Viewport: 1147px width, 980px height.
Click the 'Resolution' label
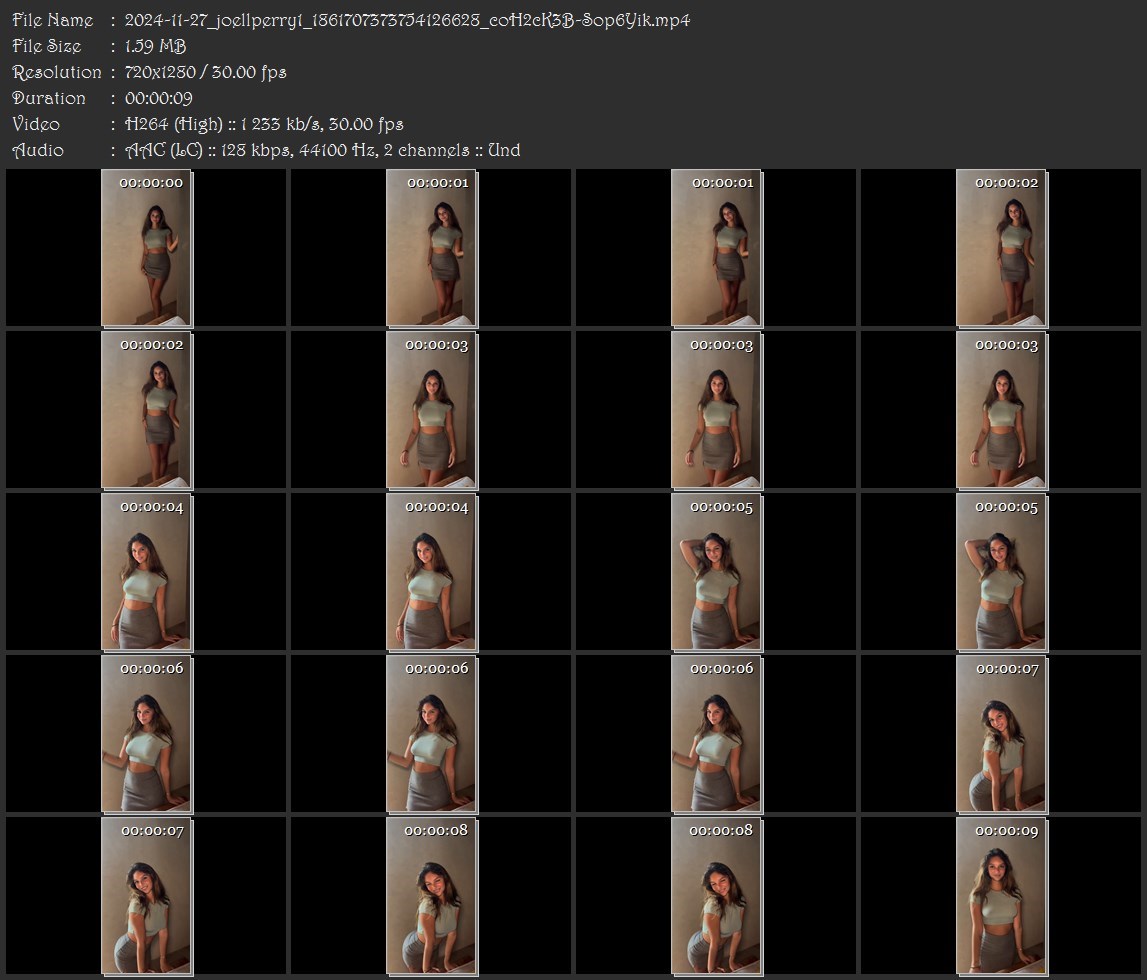[56, 72]
